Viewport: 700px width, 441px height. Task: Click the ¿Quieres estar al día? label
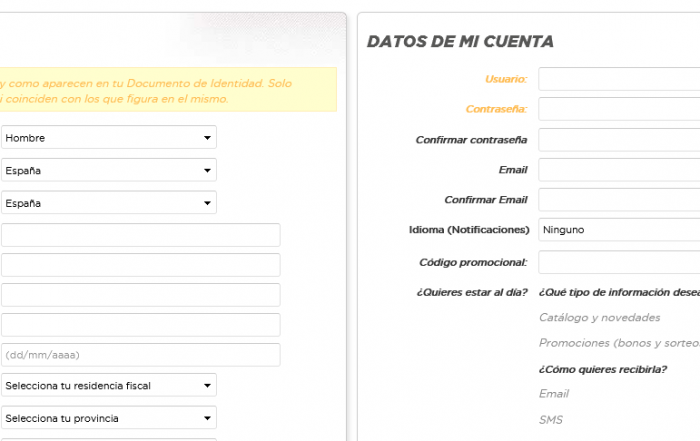pos(472,292)
